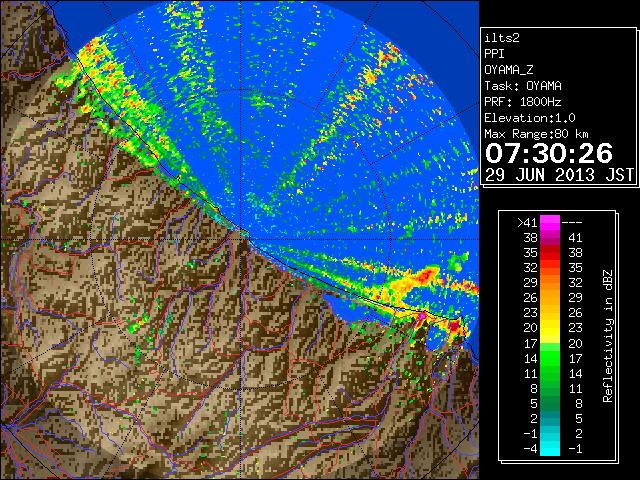This screenshot has width=640, height=480.
Task: Click the 'Max Range:80 km' text
Action: [536, 134]
